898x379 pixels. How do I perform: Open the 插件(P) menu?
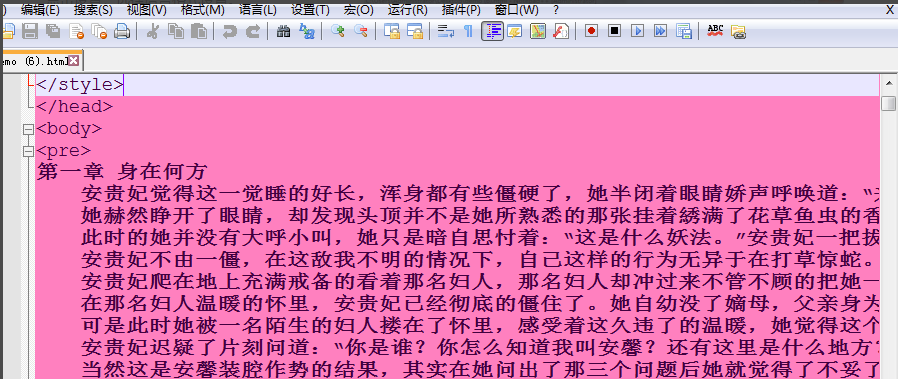[462, 10]
